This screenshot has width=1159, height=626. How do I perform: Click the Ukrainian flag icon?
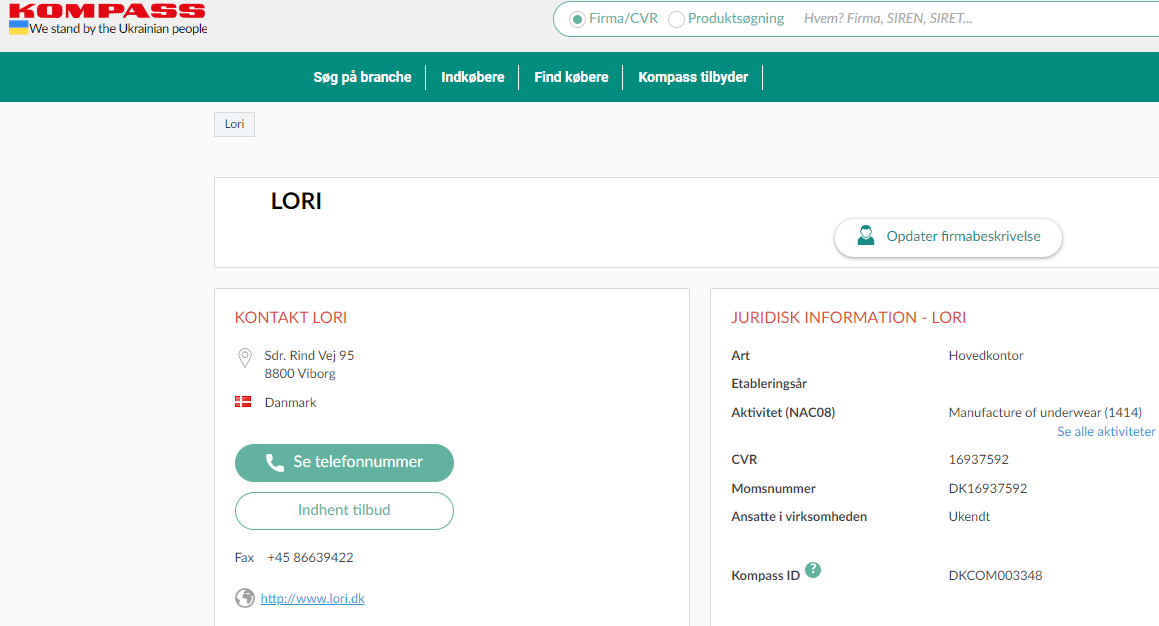(x=18, y=27)
